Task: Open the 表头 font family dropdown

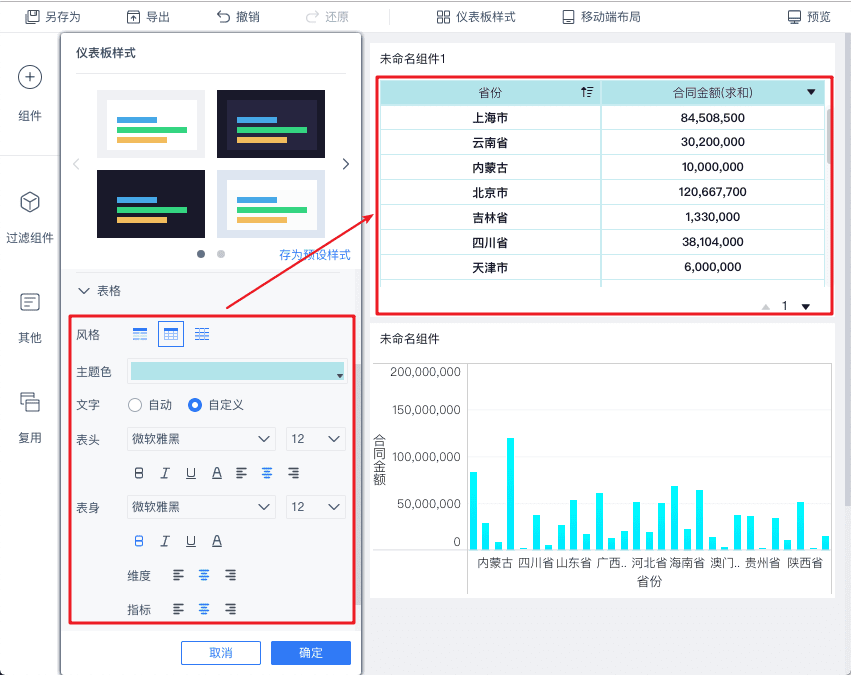Action: click(201, 439)
